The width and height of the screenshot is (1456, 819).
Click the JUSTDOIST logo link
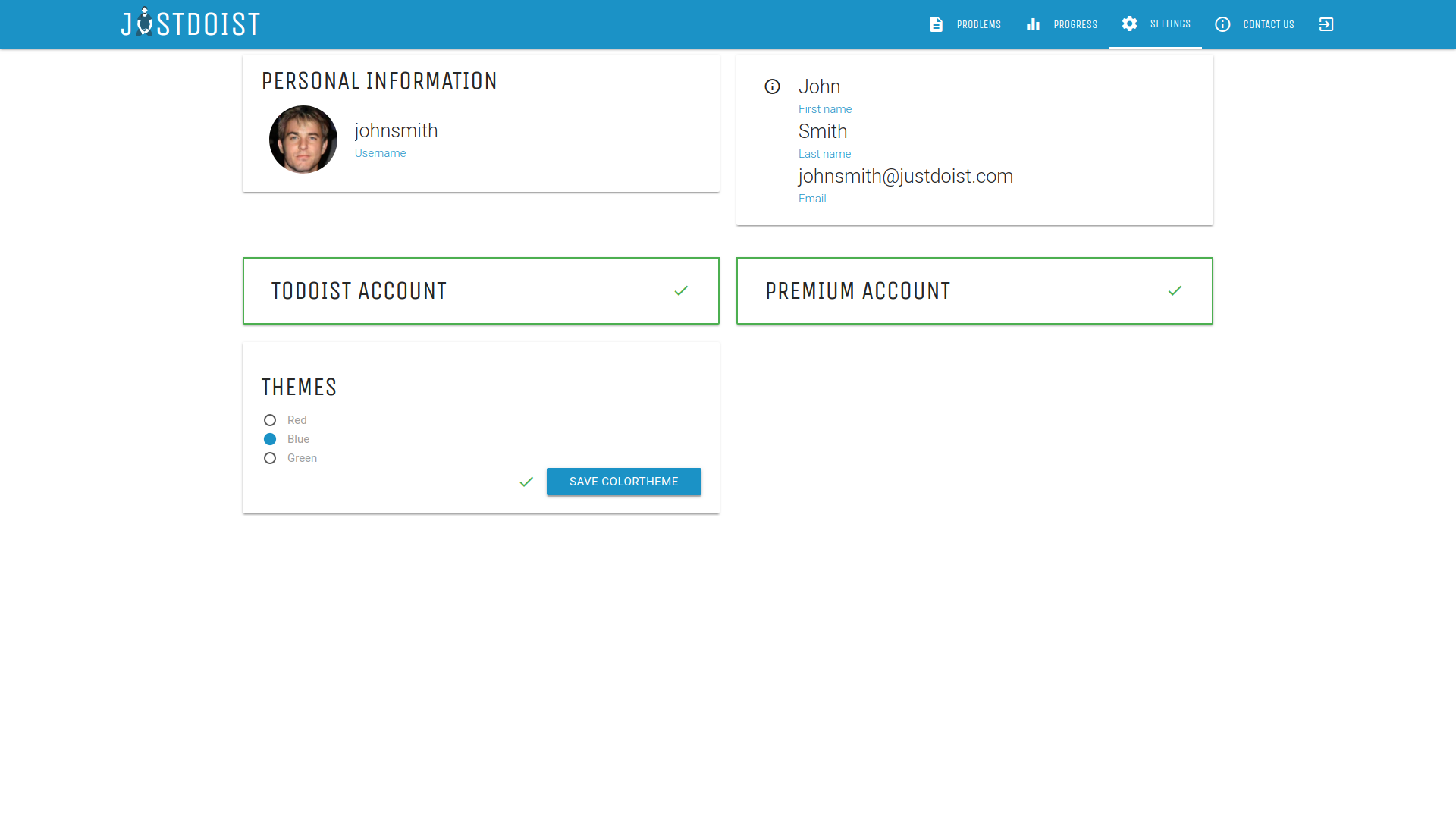tap(191, 23)
